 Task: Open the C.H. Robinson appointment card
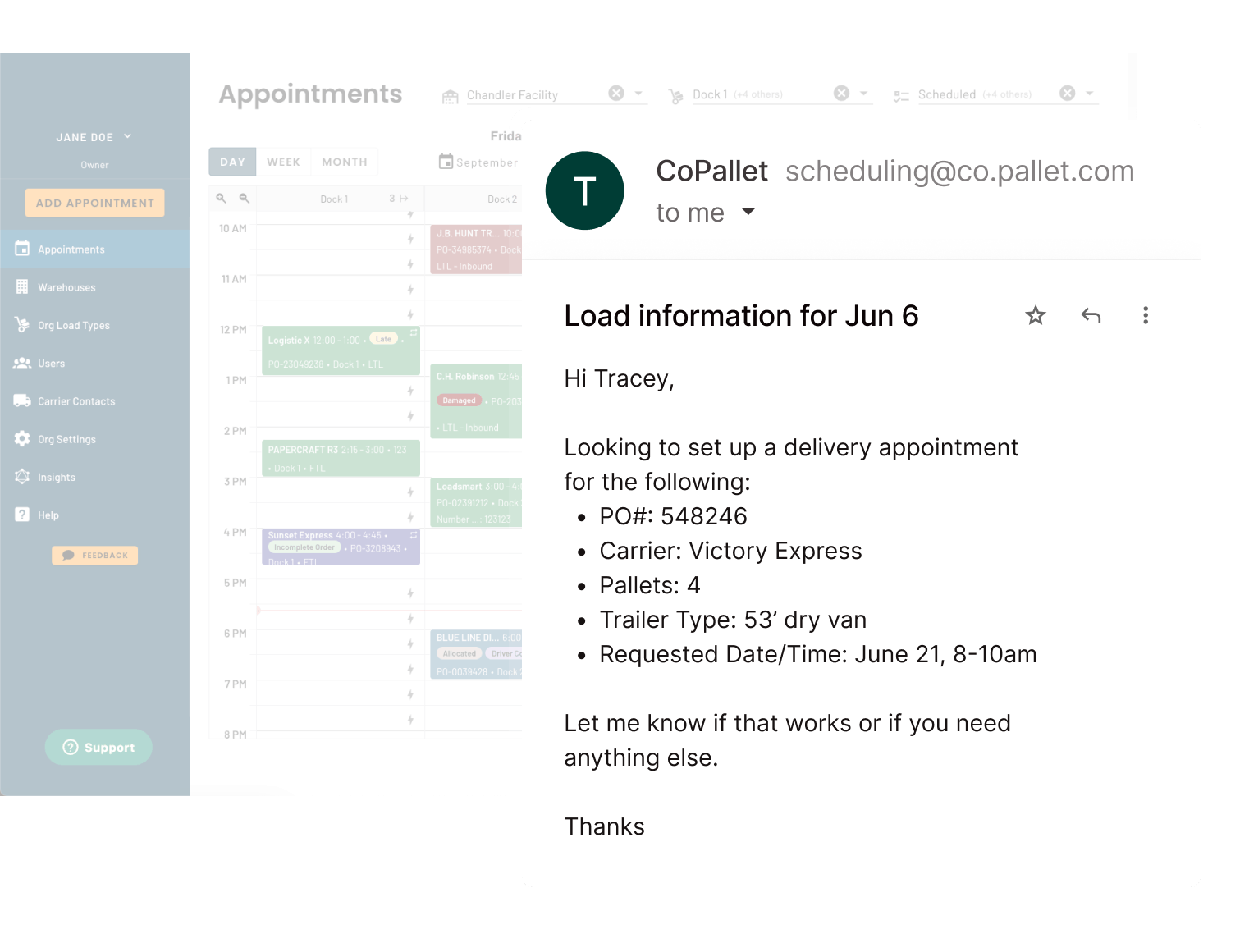pos(476,400)
